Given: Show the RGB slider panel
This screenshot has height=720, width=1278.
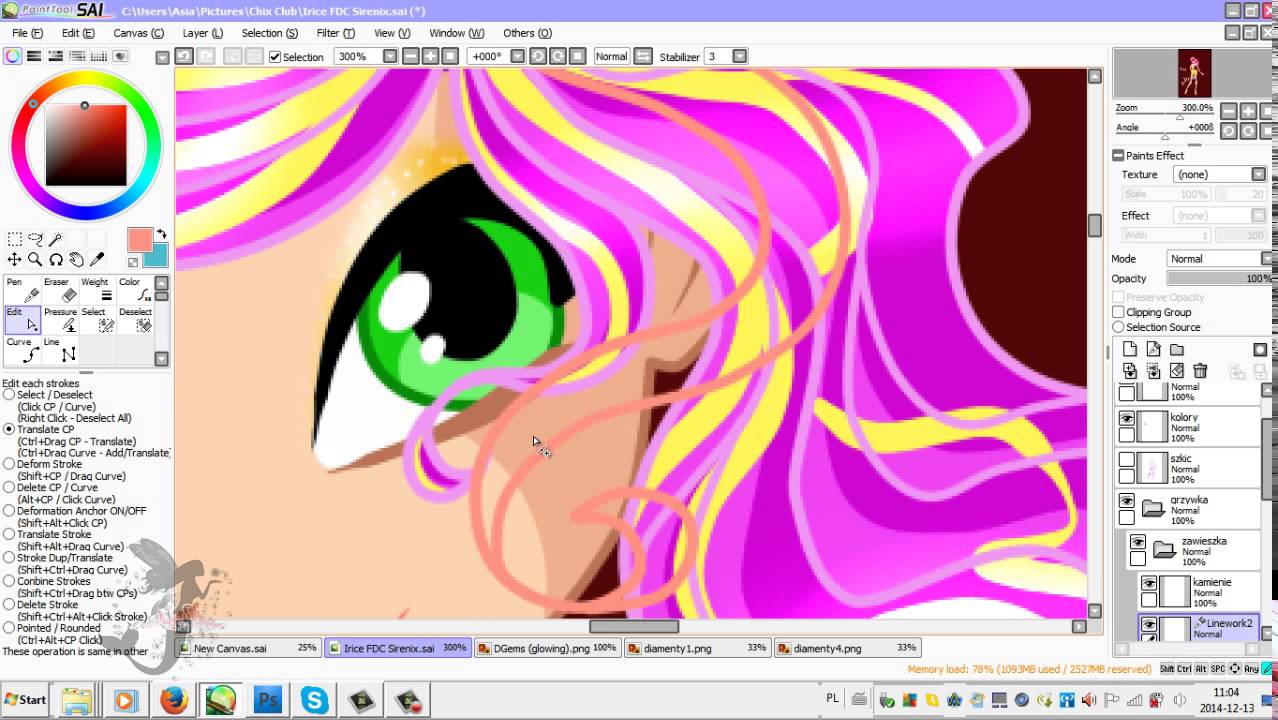Looking at the screenshot, I should pyautogui.click(x=34, y=56).
